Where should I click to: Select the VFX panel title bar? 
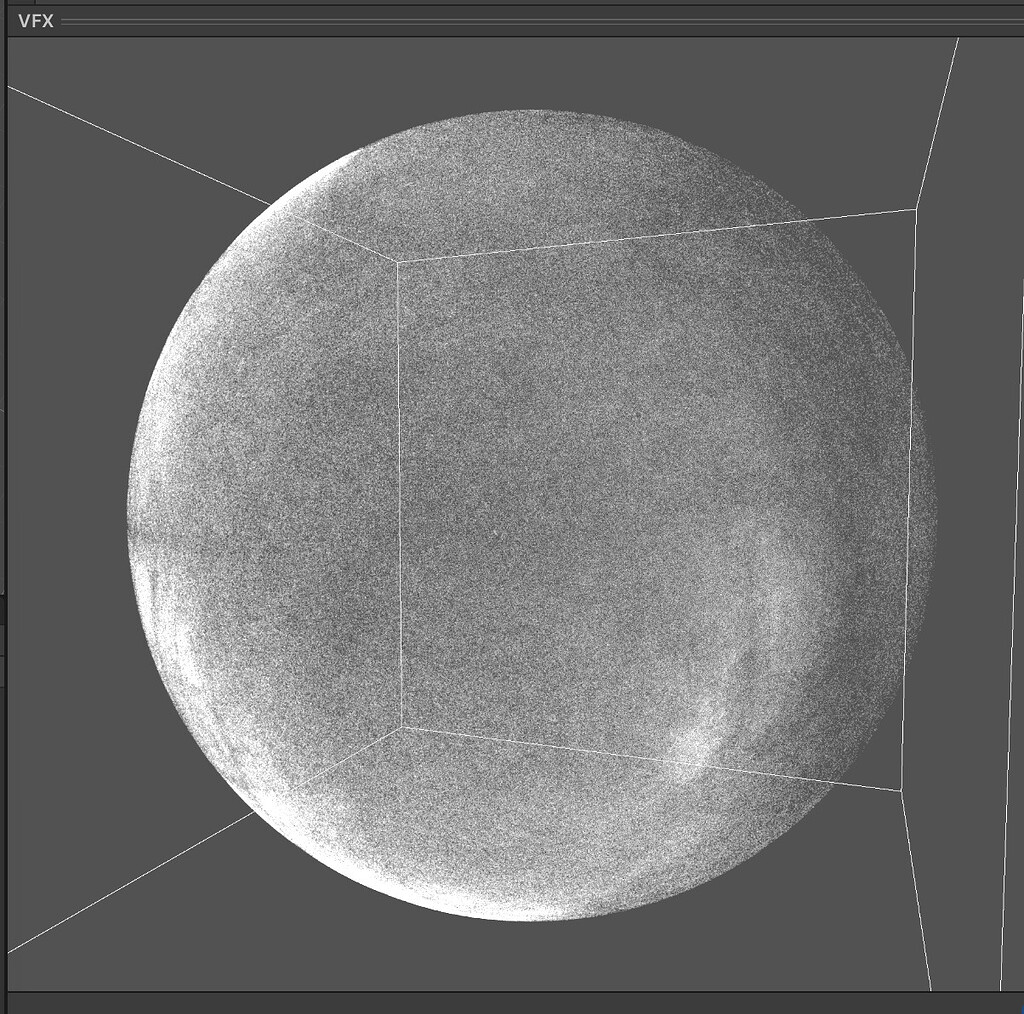(x=400, y=19)
